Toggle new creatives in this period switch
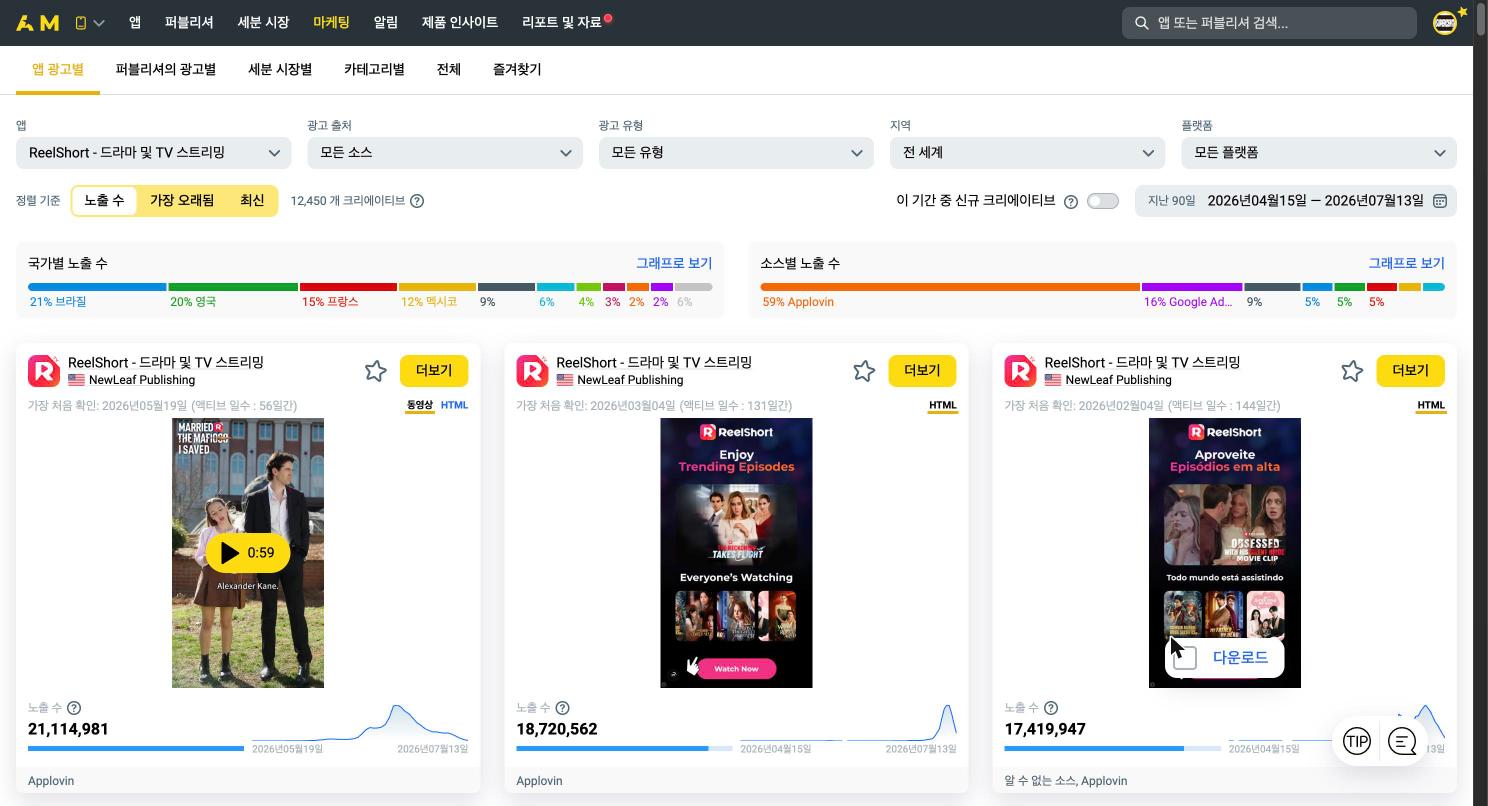The height and width of the screenshot is (806, 1488). 1102,201
